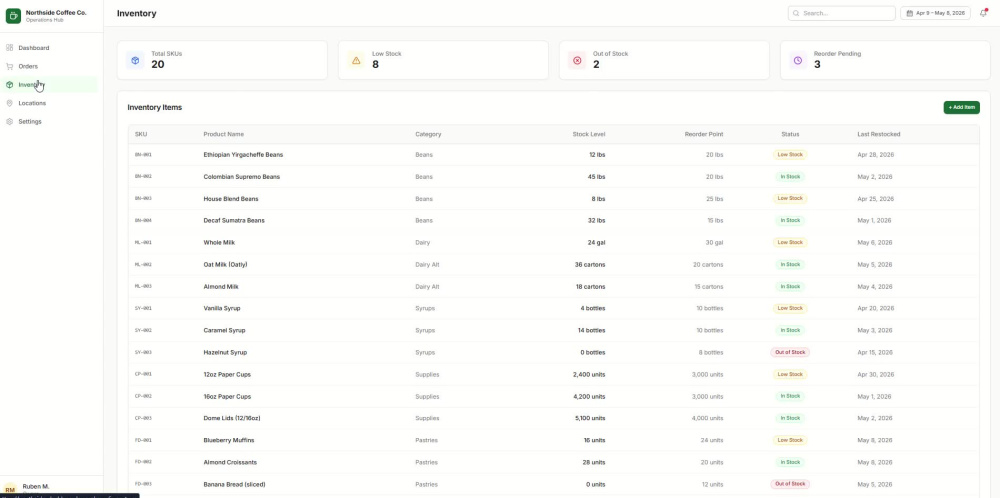This screenshot has width=1000, height=498.
Task: Click the Banana Bread (sliced) product name
Action: pyautogui.click(x=234, y=485)
